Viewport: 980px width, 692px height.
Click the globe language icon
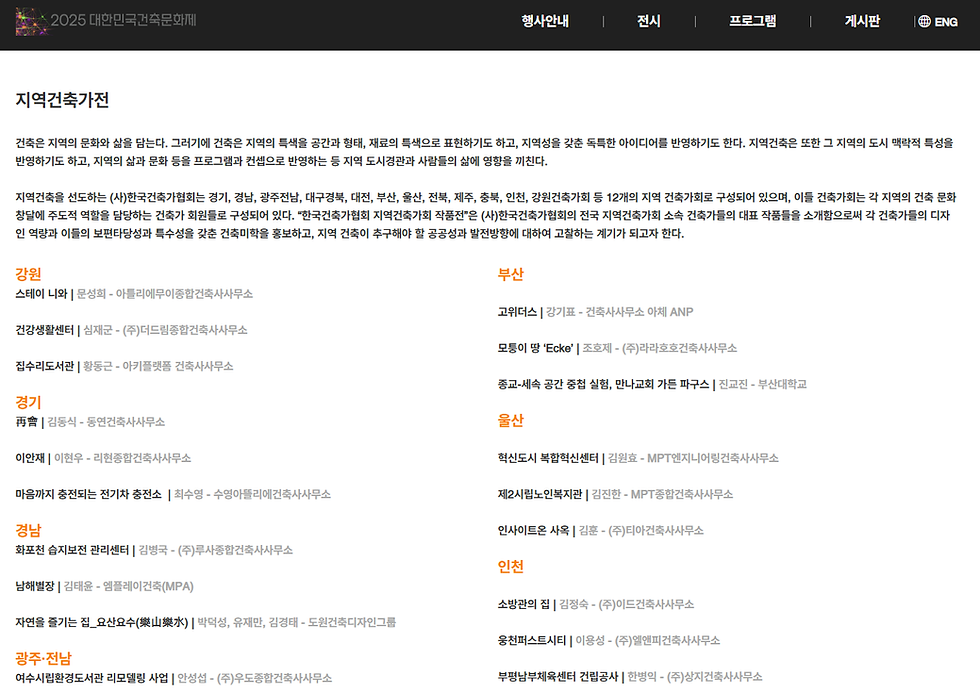pos(924,21)
